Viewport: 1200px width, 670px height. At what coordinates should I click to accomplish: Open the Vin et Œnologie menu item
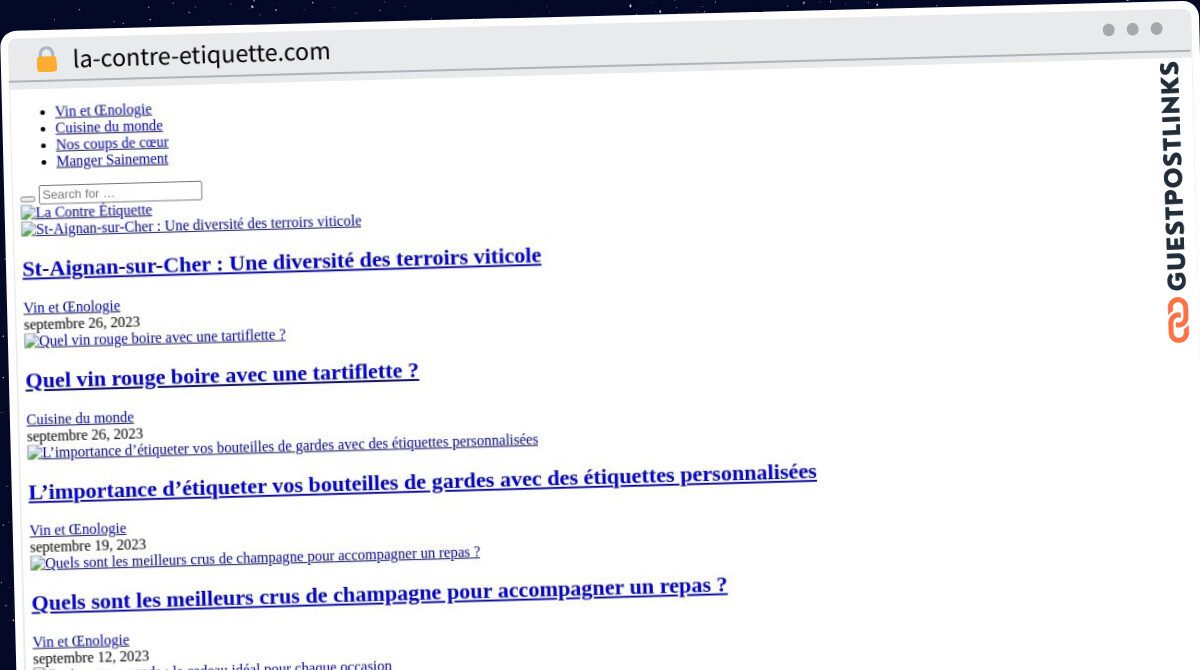(103, 110)
